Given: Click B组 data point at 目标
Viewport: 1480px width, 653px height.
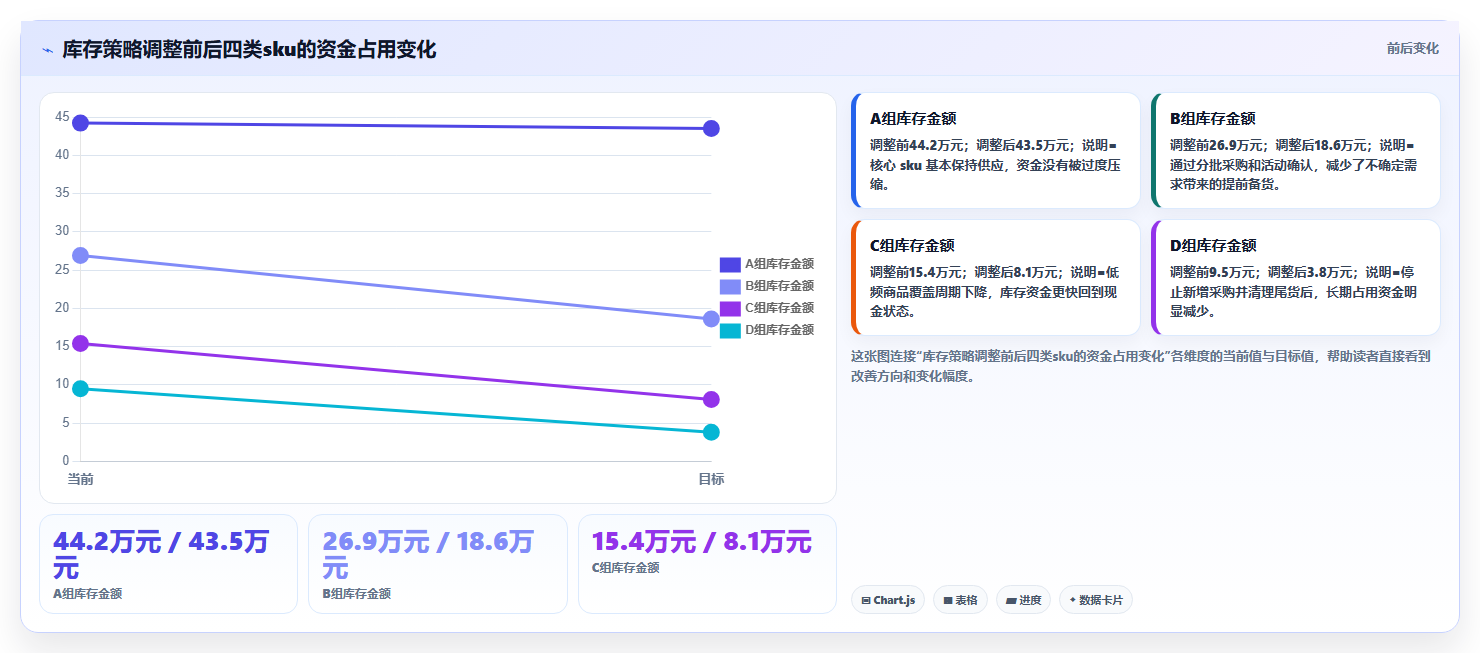Looking at the screenshot, I should tap(711, 319).
